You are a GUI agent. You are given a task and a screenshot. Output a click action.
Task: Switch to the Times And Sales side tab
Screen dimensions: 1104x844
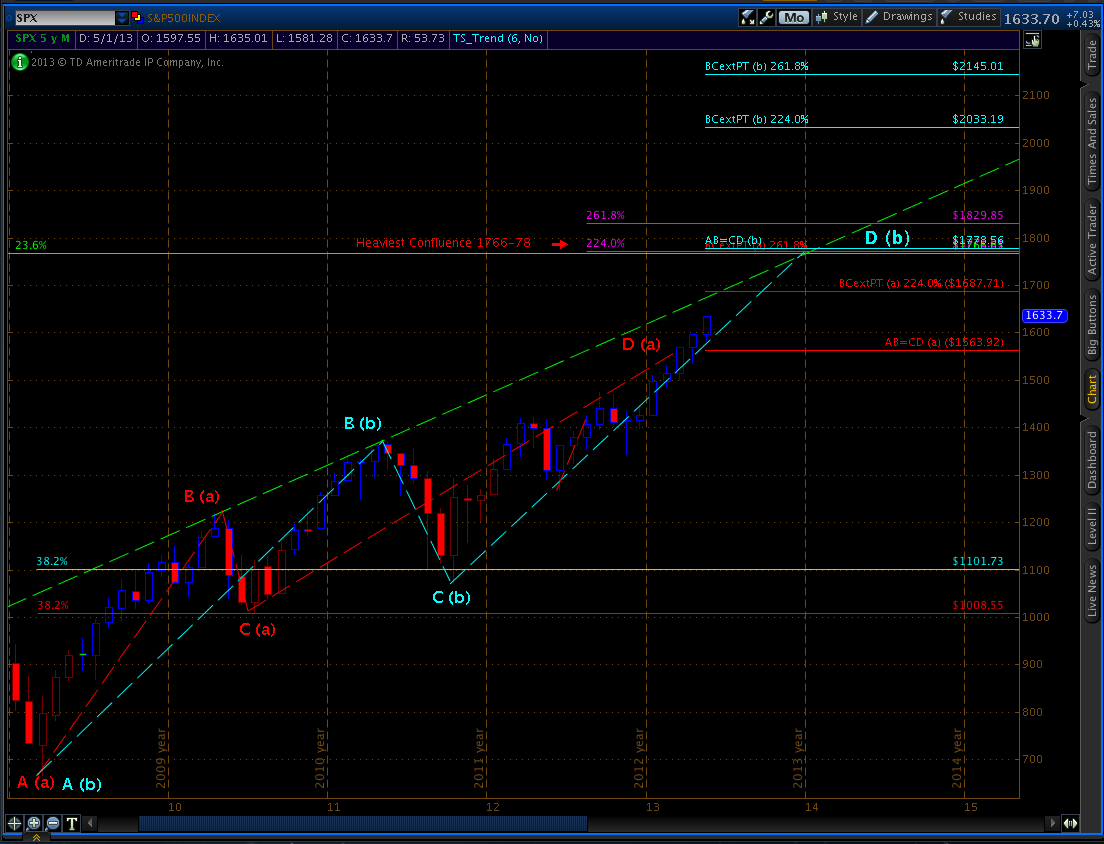(x=1092, y=141)
